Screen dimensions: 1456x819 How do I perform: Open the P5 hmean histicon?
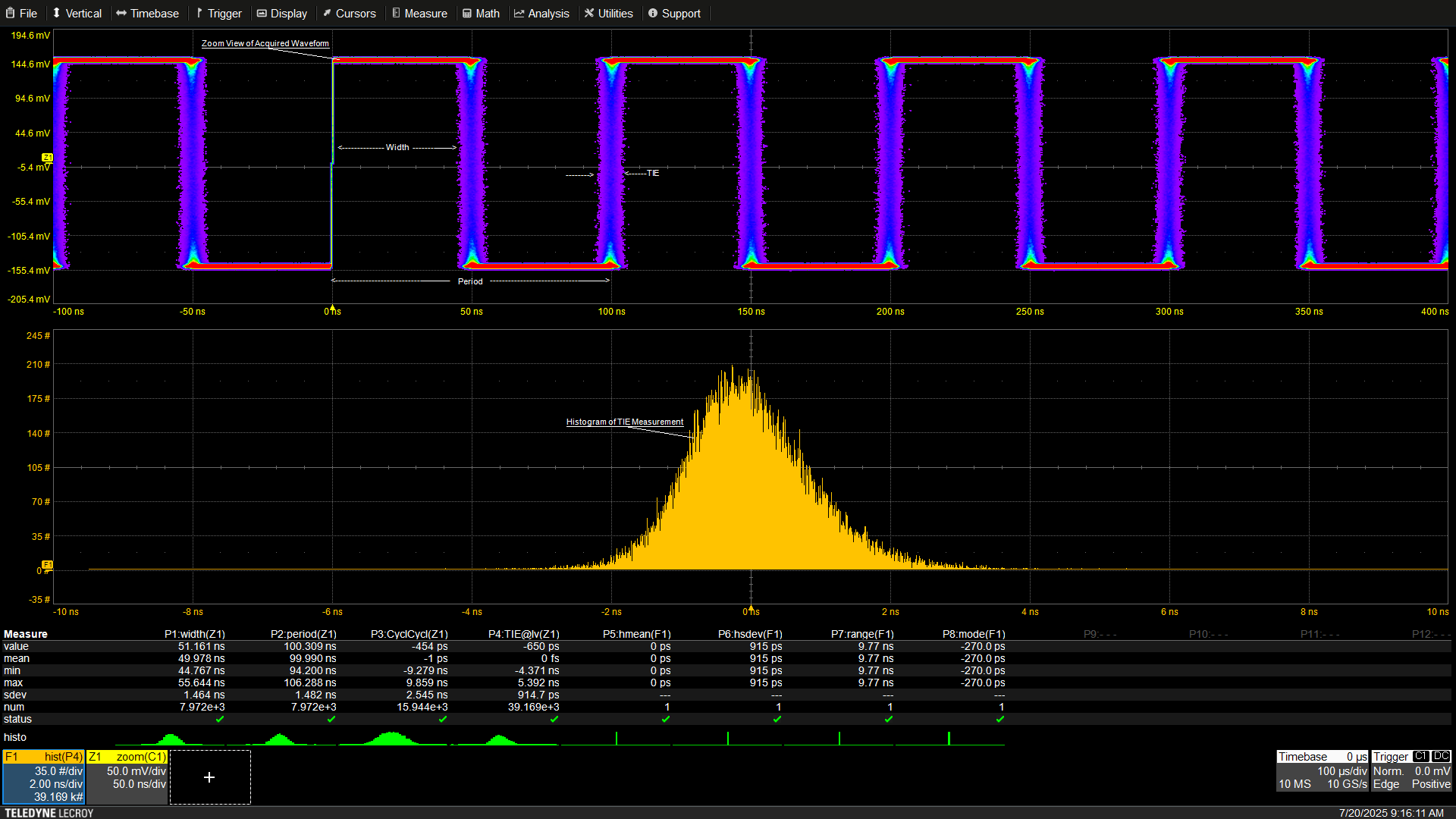[x=616, y=738]
